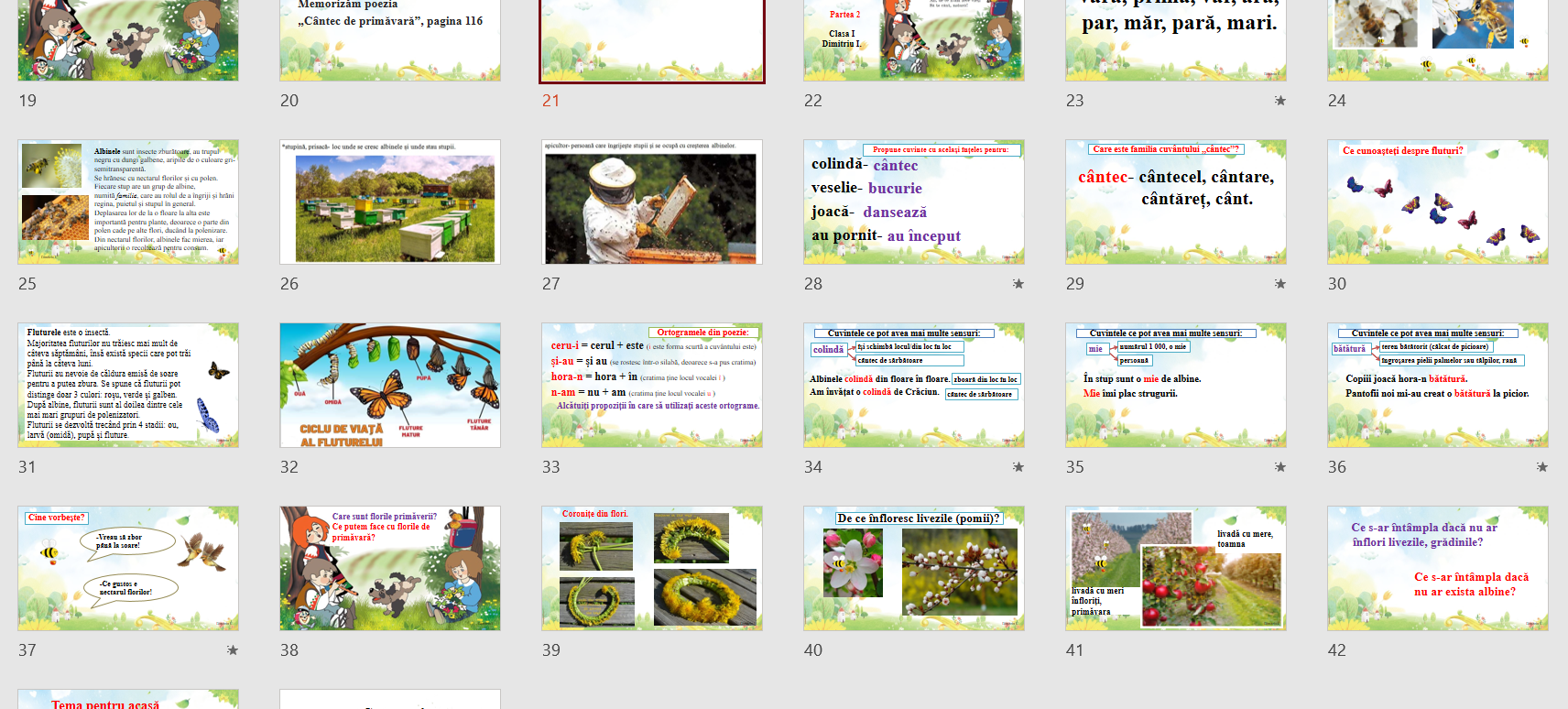Select slide 31 text about Fluturele
The width and height of the screenshot is (1568, 709).
128,385
